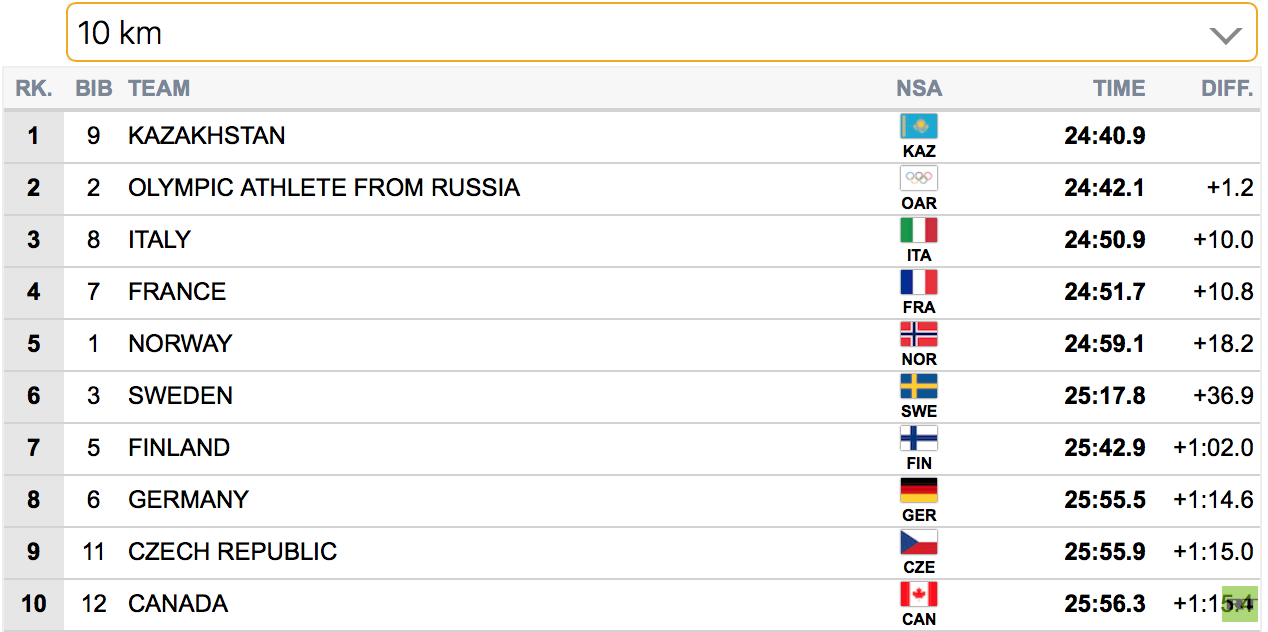This screenshot has height=632, width=1268.
Task: Open the 10 km distance dropdown
Action: pyautogui.click(x=661, y=33)
